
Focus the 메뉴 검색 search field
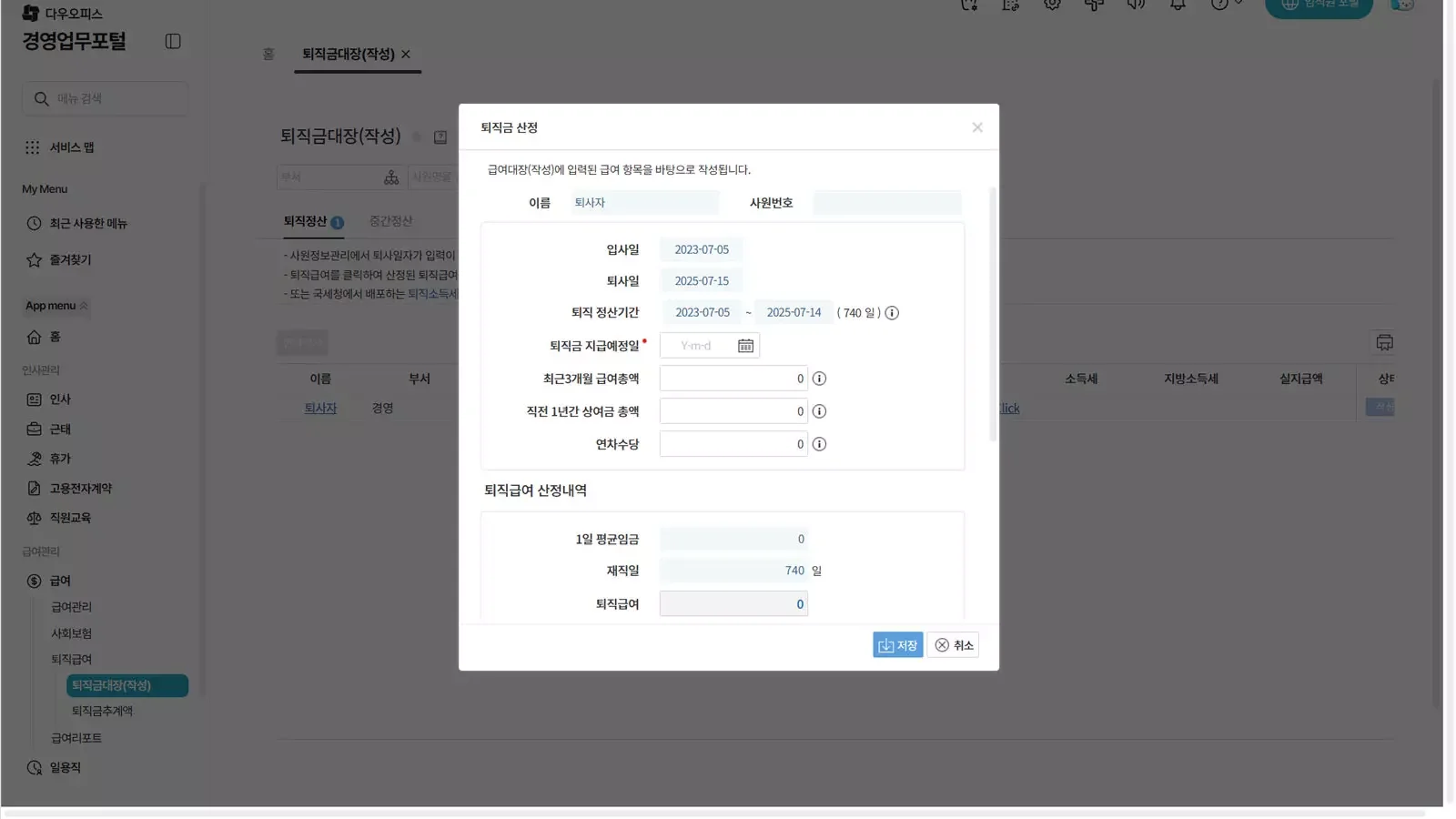click(114, 98)
